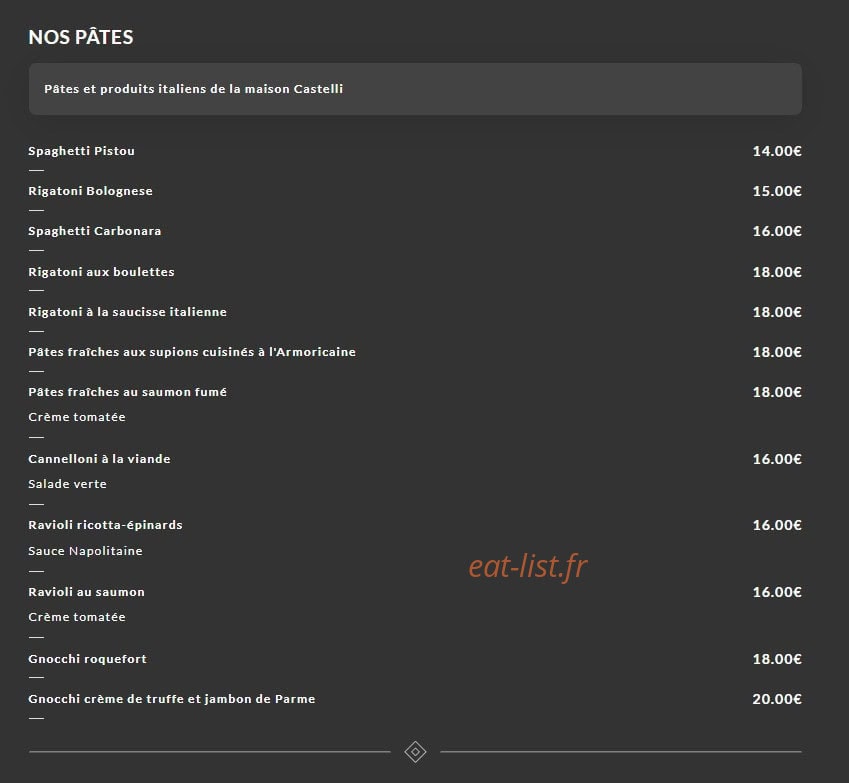Image resolution: width=849 pixels, height=783 pixels.
Task: Click the Ravioli au saumon price
Action: (x=777, y=592)
